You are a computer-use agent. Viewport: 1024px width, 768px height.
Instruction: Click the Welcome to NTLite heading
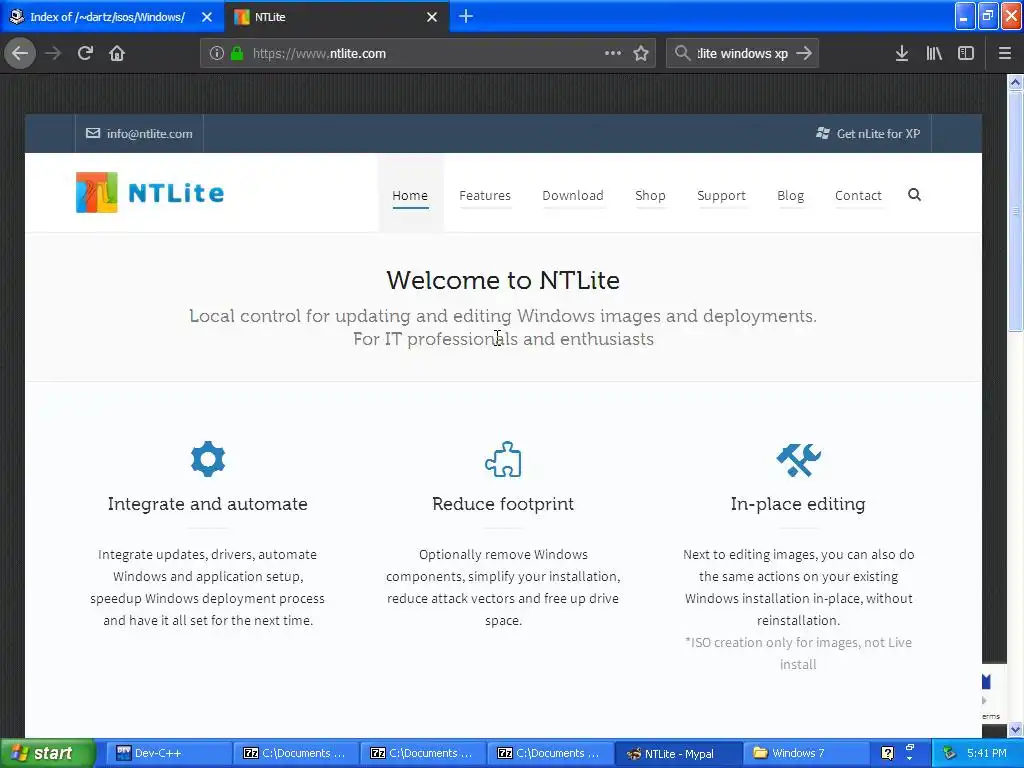pos(503,280)
